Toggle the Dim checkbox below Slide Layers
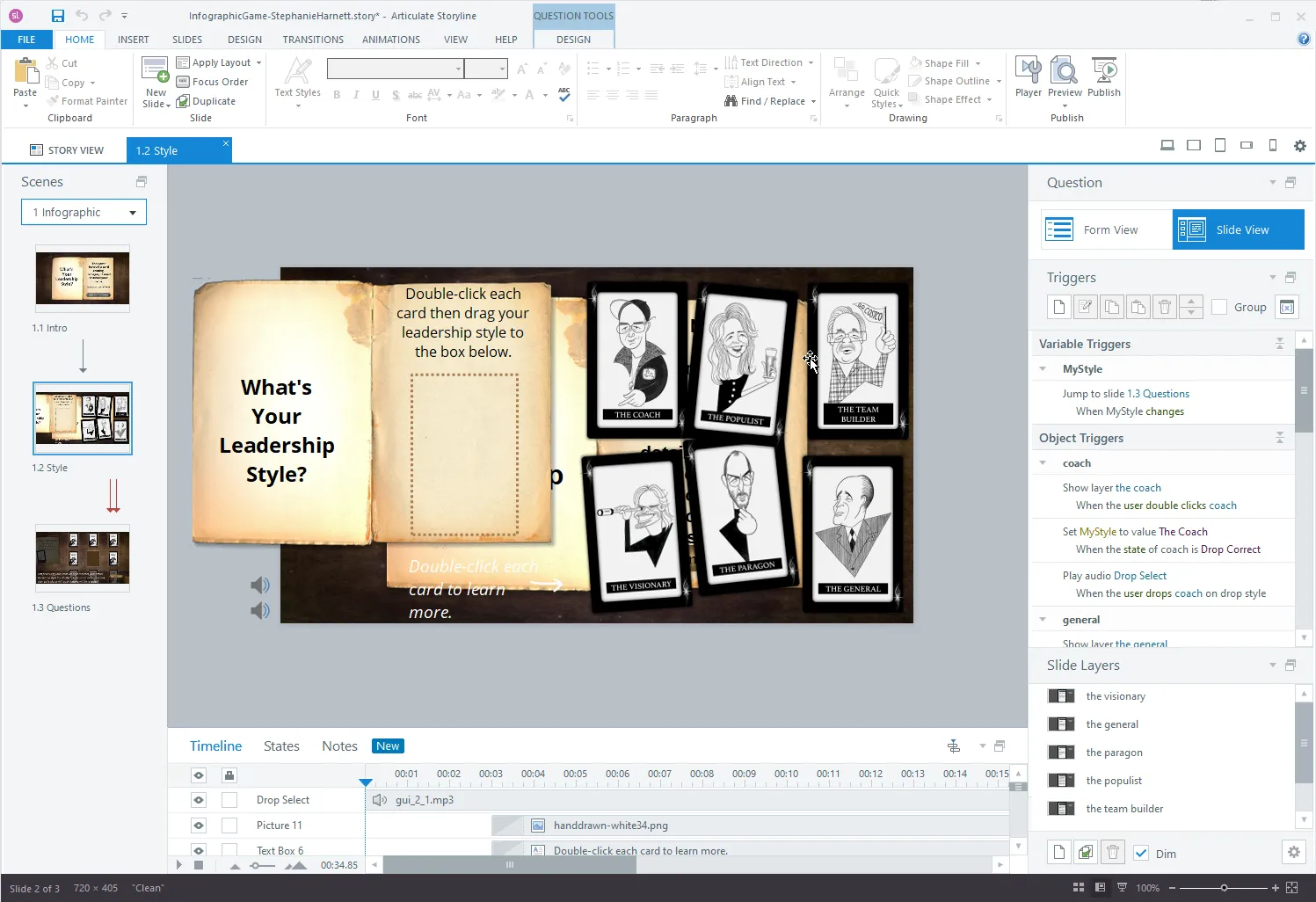The width and height of the screenshot is (1316, 902). [x=1141, y=853]
